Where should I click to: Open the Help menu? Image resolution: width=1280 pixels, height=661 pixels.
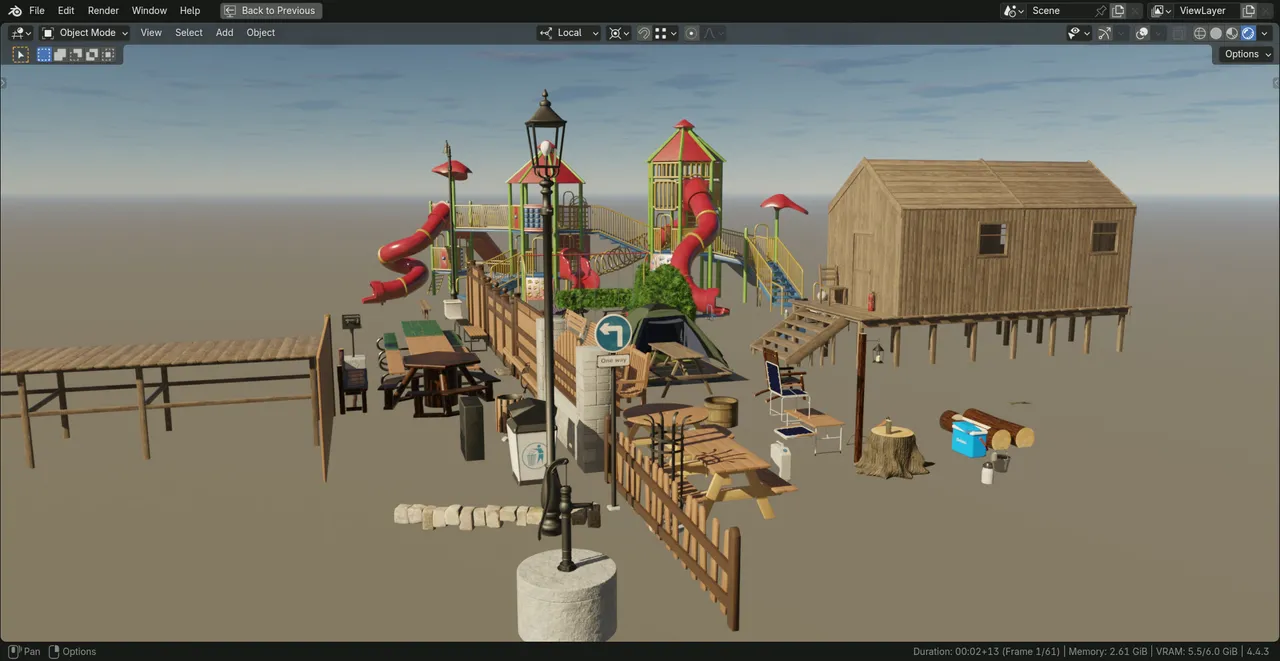tap(190, 11)
